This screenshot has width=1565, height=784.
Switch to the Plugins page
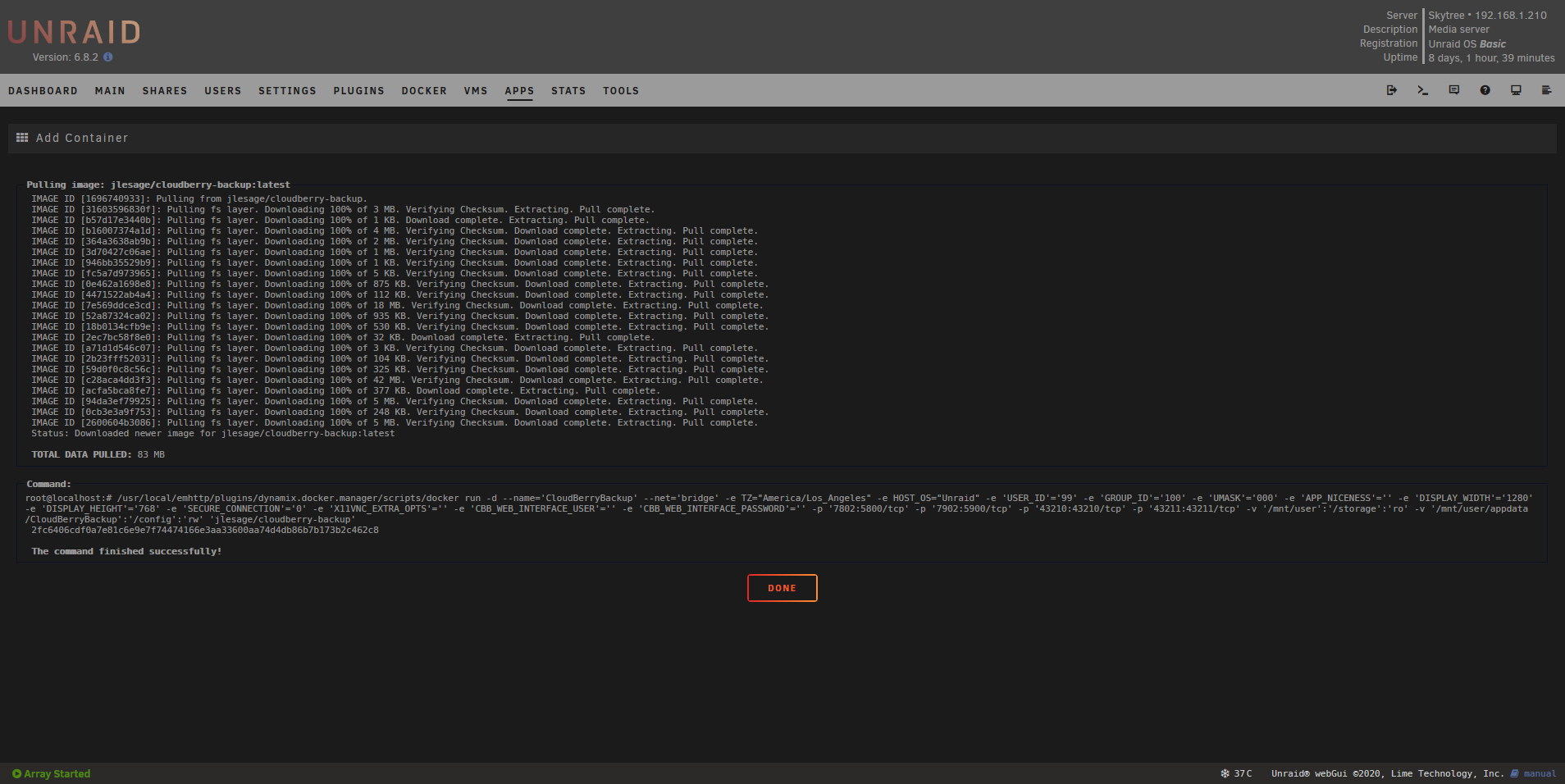click(358, 91)
